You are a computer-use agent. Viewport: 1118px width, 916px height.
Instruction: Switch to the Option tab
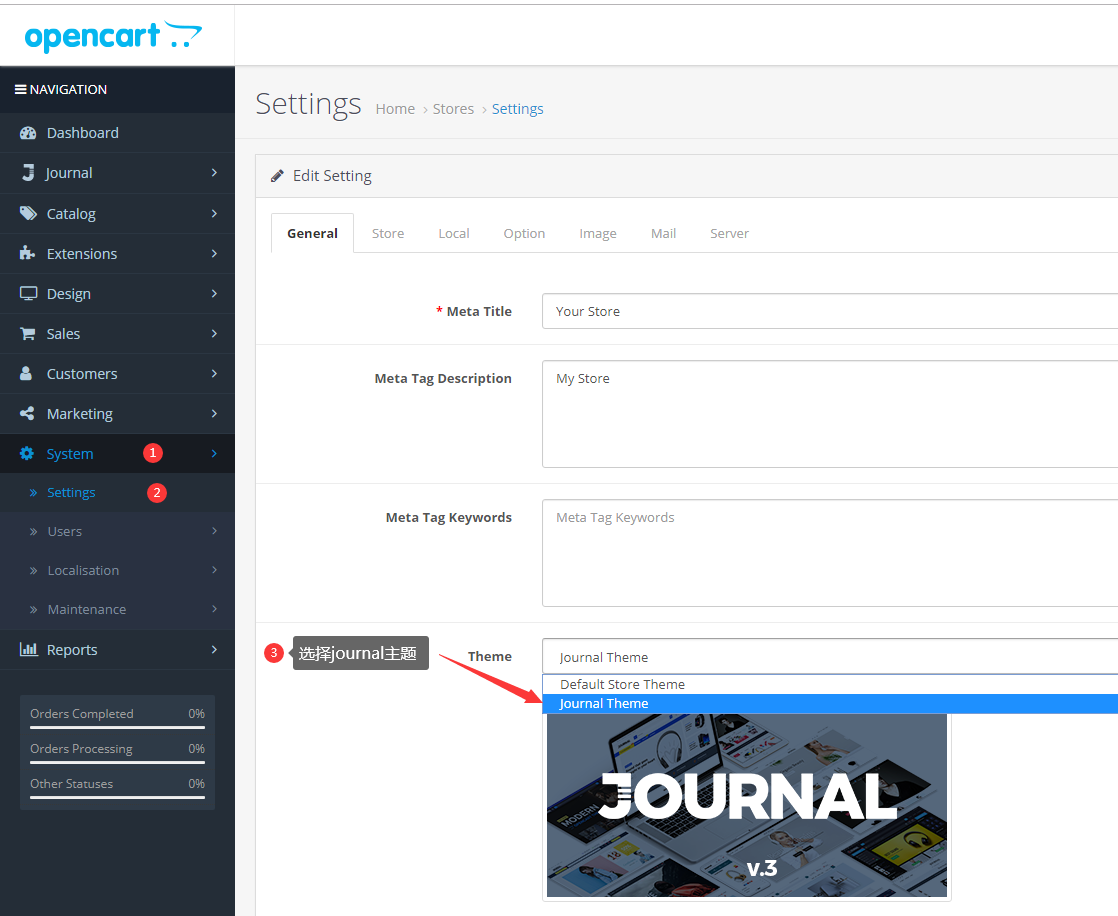[x=524, y=233]
